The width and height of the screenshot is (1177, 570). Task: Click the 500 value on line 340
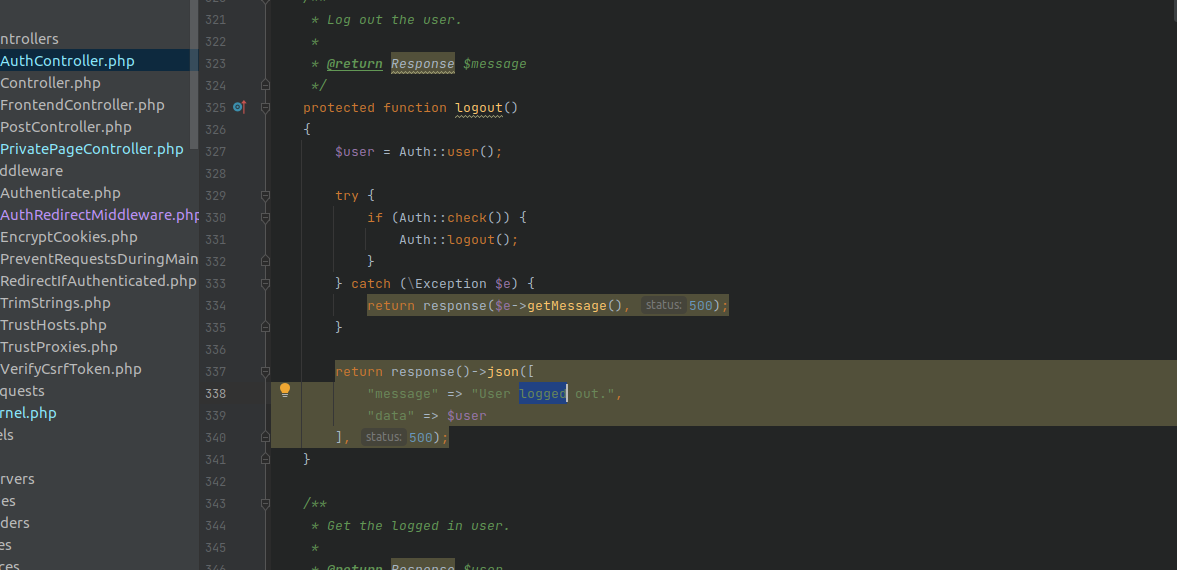point(420,437)
